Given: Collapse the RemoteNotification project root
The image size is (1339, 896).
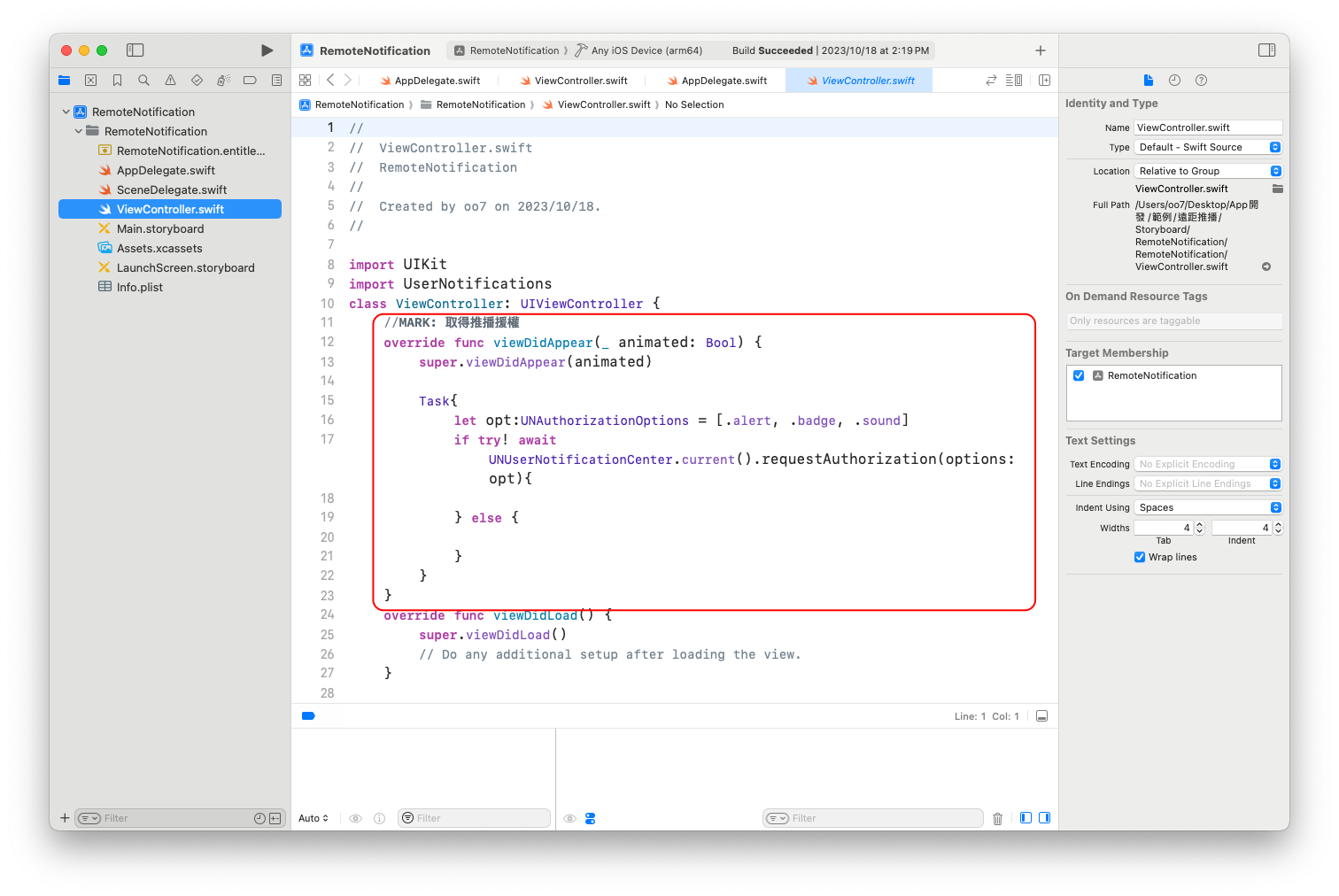Looking at the screenshot, I should pyautogui.click(x=66, y=112).
